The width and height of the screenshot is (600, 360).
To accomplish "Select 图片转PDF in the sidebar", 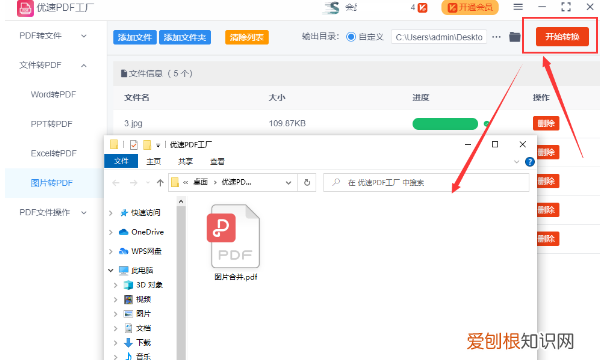I will 52,183.
